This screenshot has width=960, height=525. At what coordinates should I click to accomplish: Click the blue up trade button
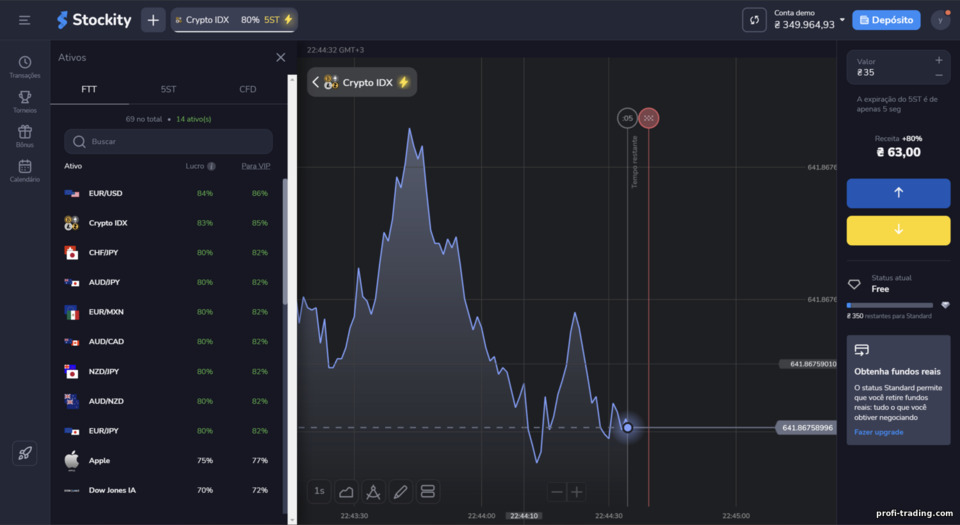point(898,193)
